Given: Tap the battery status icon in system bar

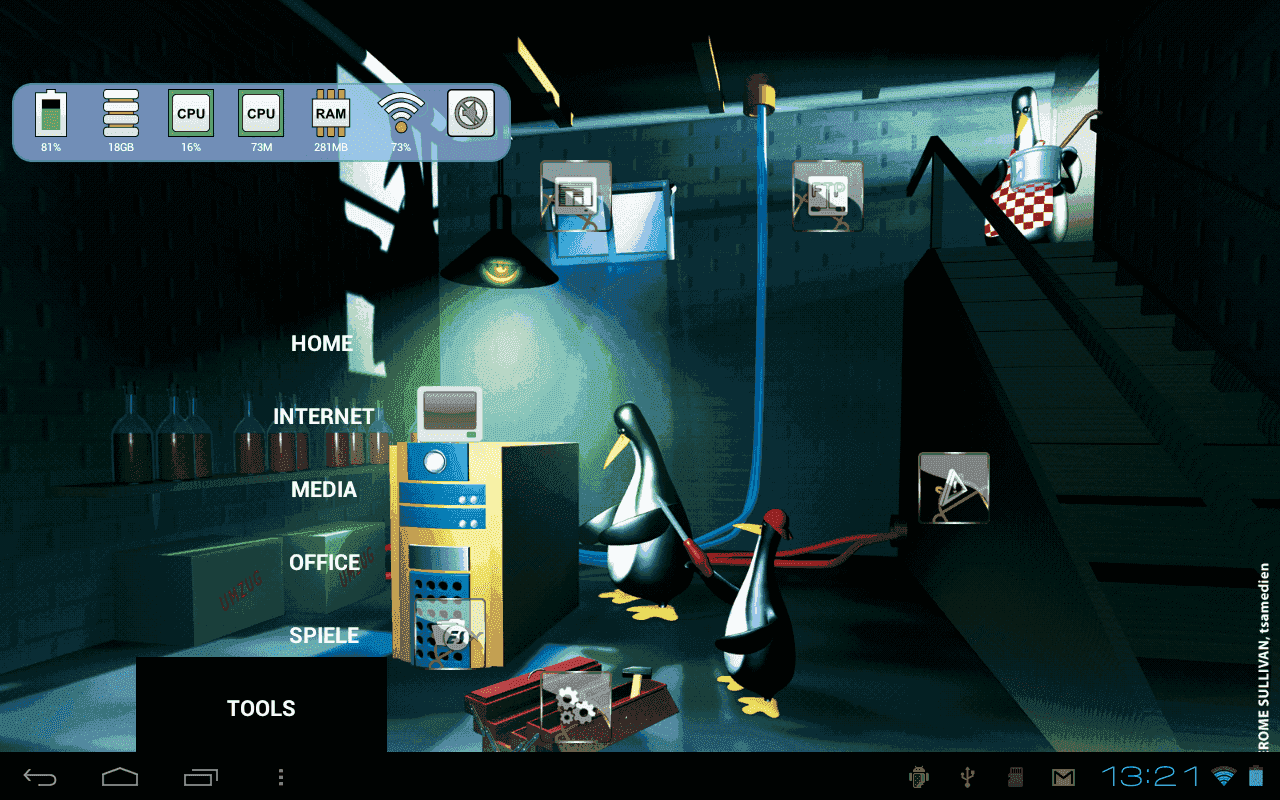Looking at the screenshot, I should pyautogui.click(x=1256, y=776).
